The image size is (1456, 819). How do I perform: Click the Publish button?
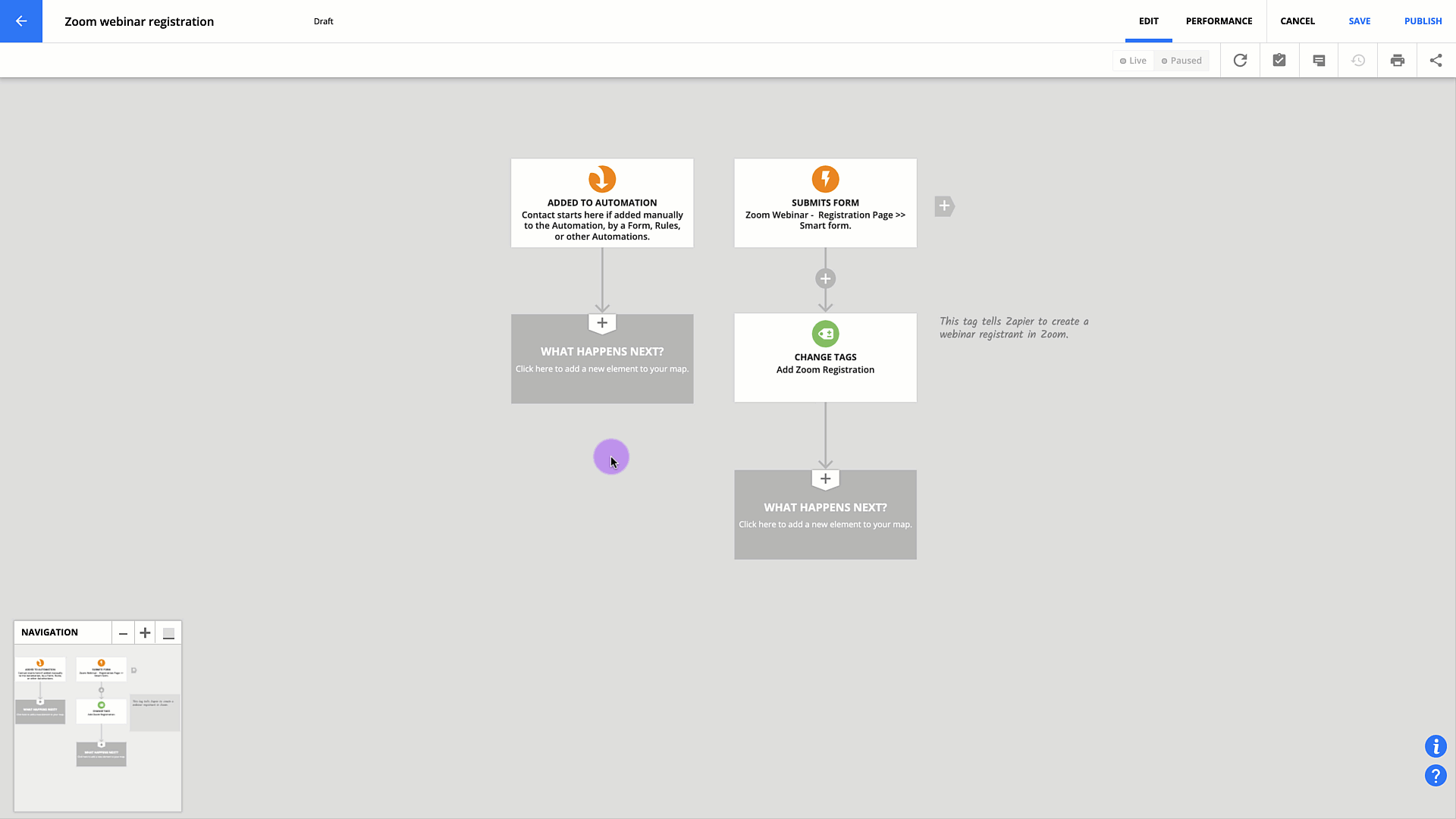point(1423,21)
